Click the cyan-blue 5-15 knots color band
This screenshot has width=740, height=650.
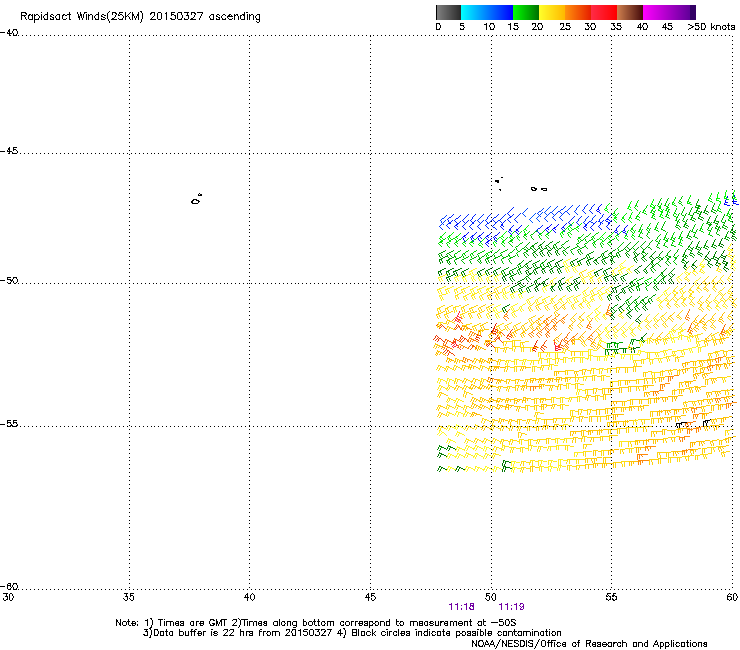pos(487,12)
